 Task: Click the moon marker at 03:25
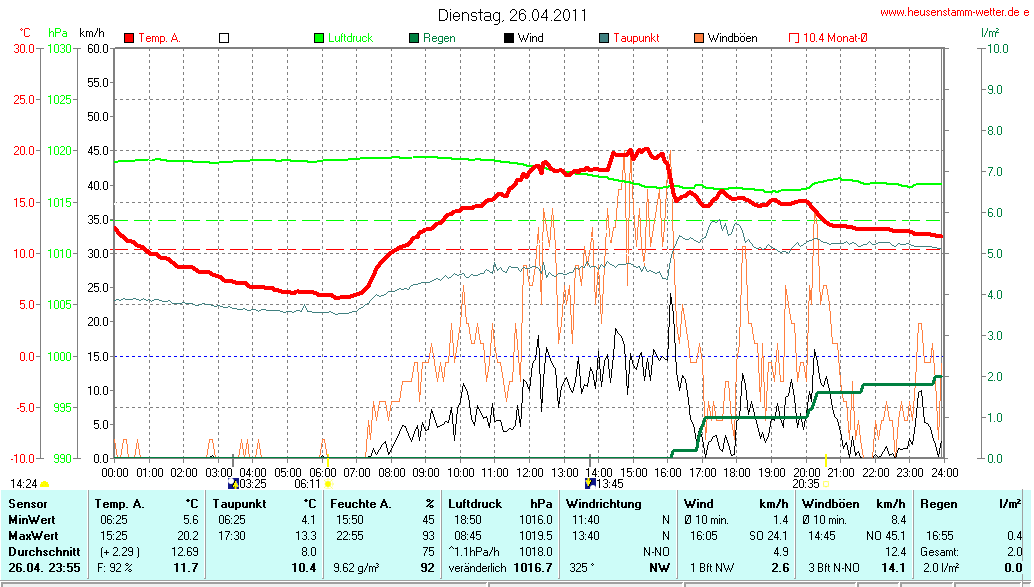[x=234, y=483]
